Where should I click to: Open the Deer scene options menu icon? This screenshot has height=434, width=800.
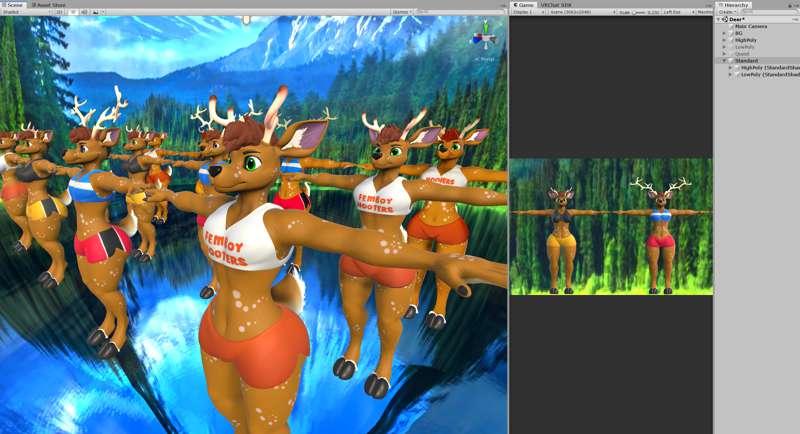(x=794, y=19)
